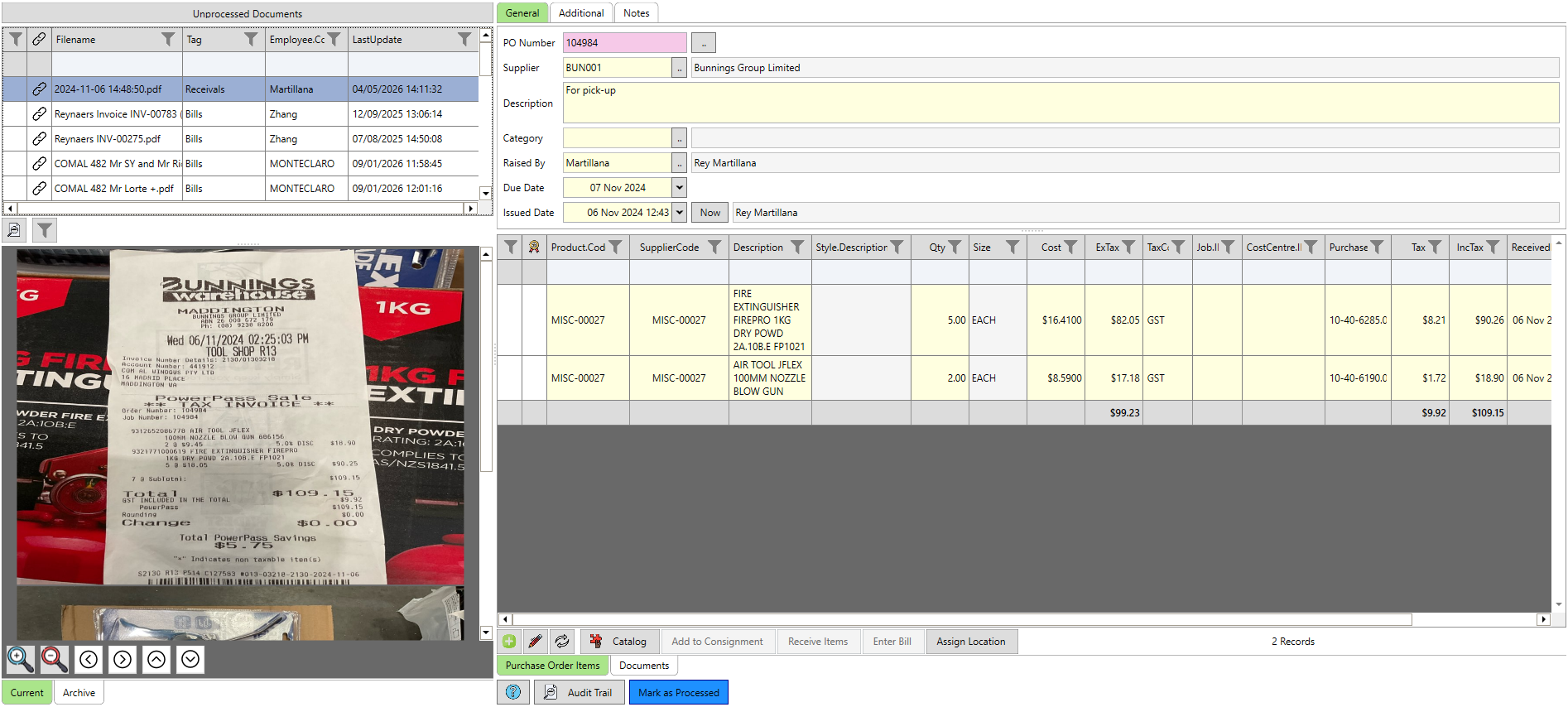
Task: Open the Issued Date dropdown calendar
Action: point(679,213)
